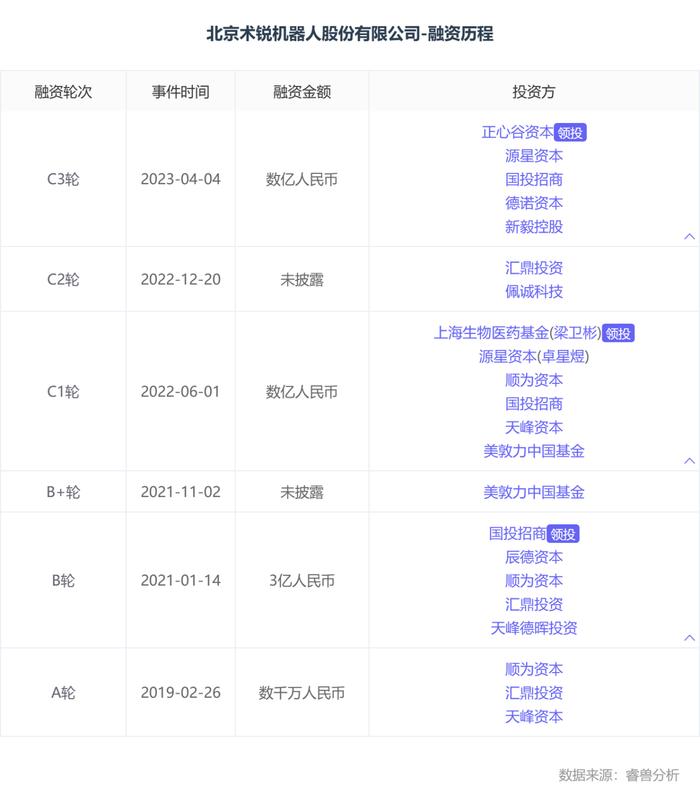700x812 pixels.
Task: Click the 3亿人民币 amount cell
Action: point(302,581)
